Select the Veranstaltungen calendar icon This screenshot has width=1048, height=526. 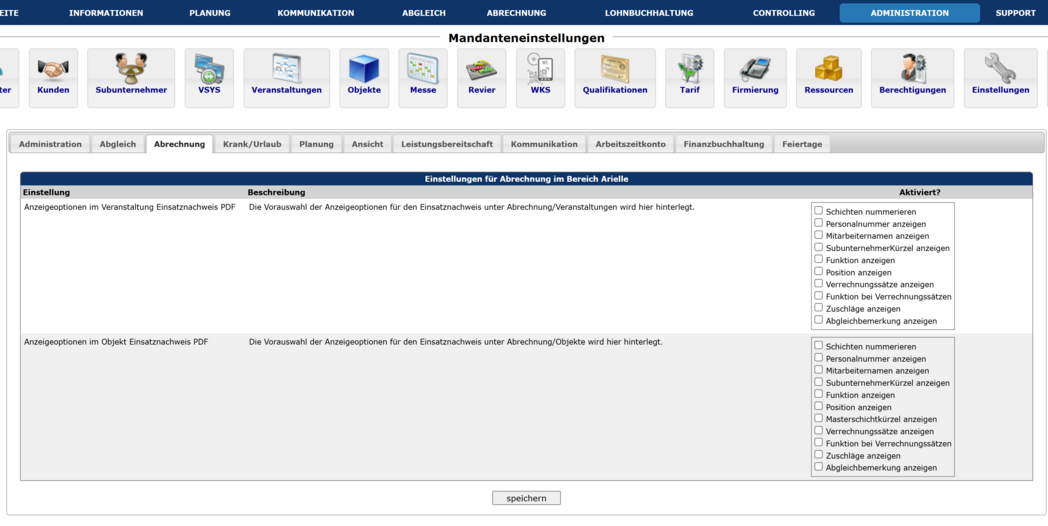[x=286, y=69]
